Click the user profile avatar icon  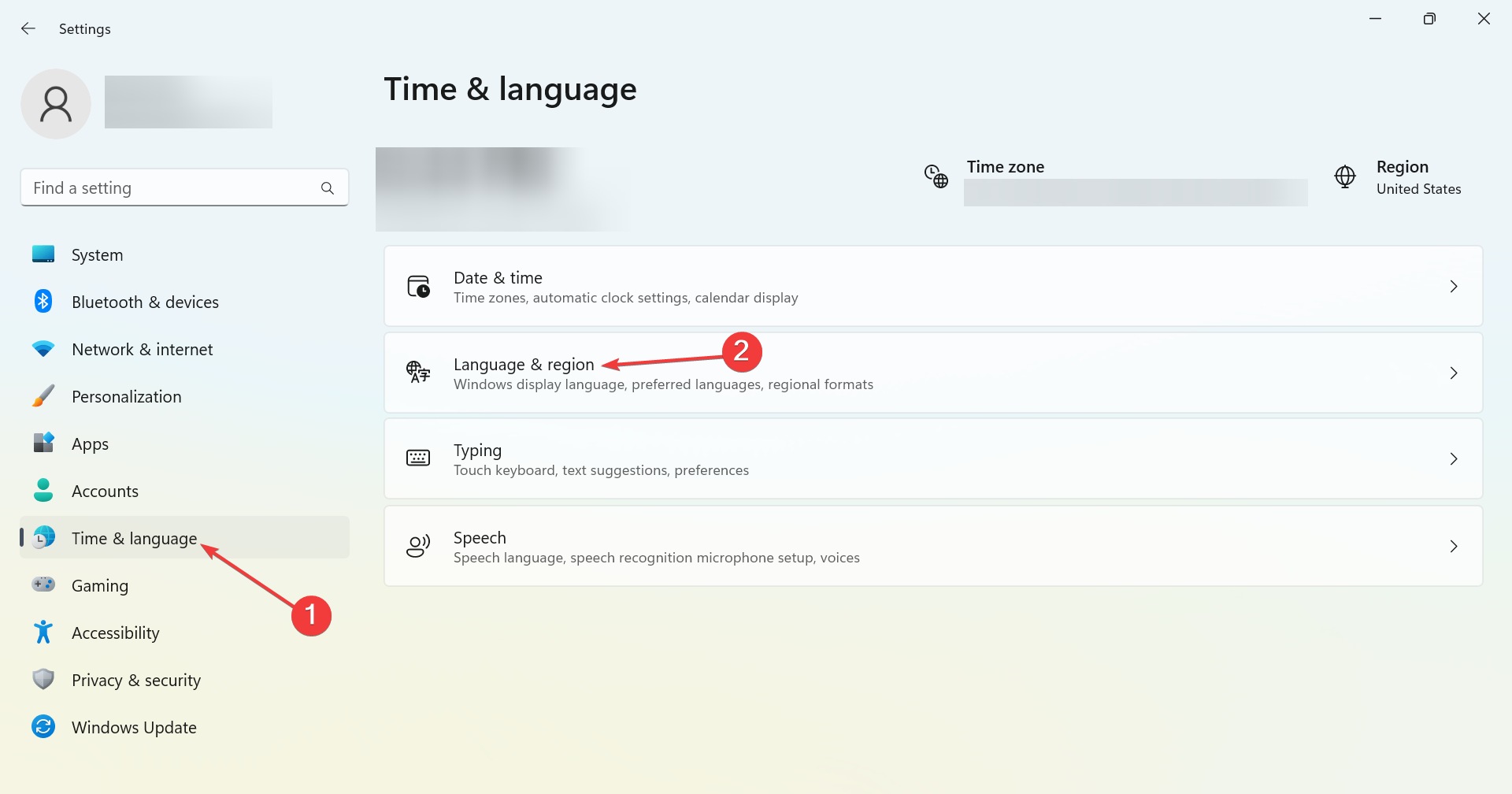tap(56, 104)
